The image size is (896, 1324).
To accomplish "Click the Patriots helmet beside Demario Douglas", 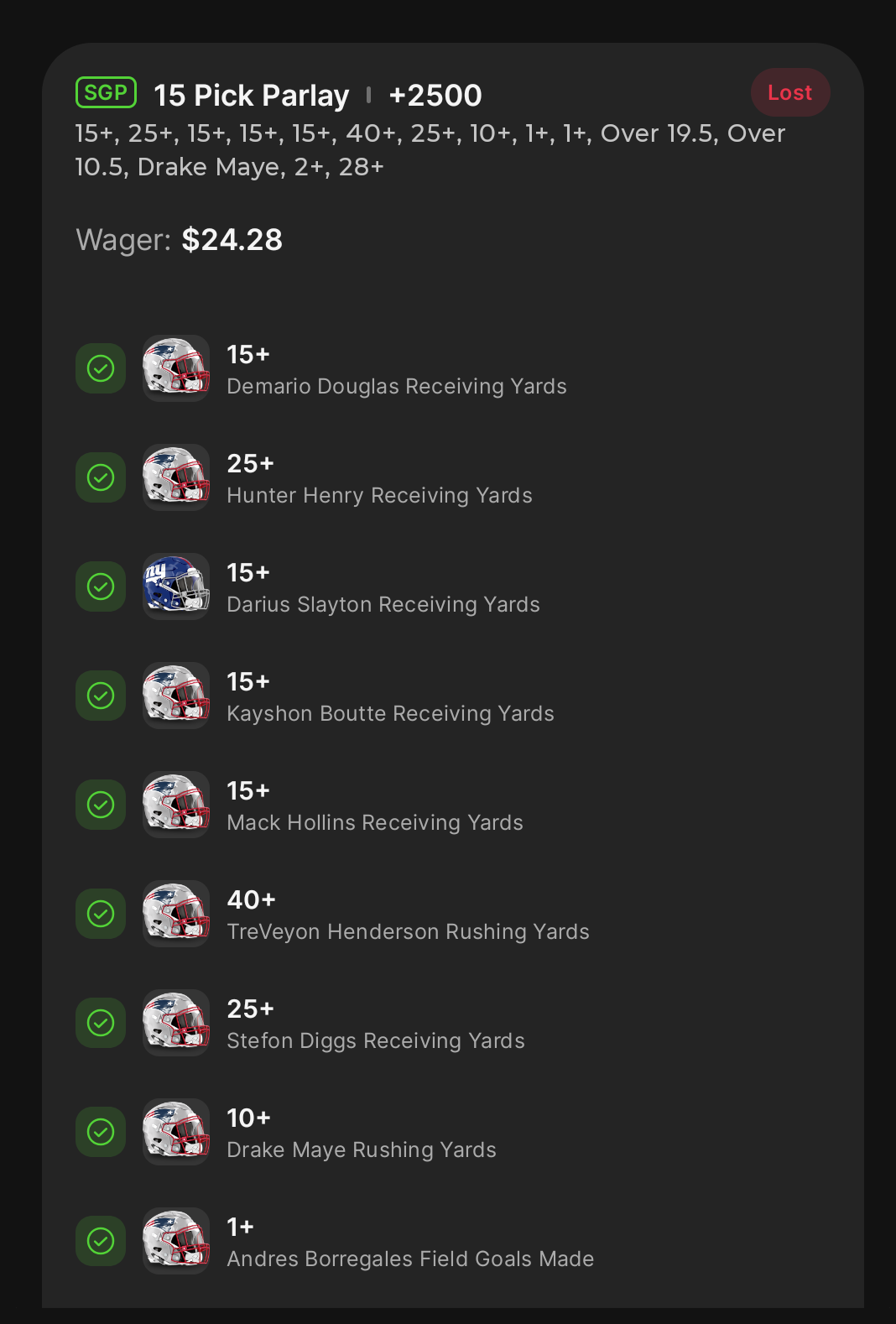I will click(175, 368).
